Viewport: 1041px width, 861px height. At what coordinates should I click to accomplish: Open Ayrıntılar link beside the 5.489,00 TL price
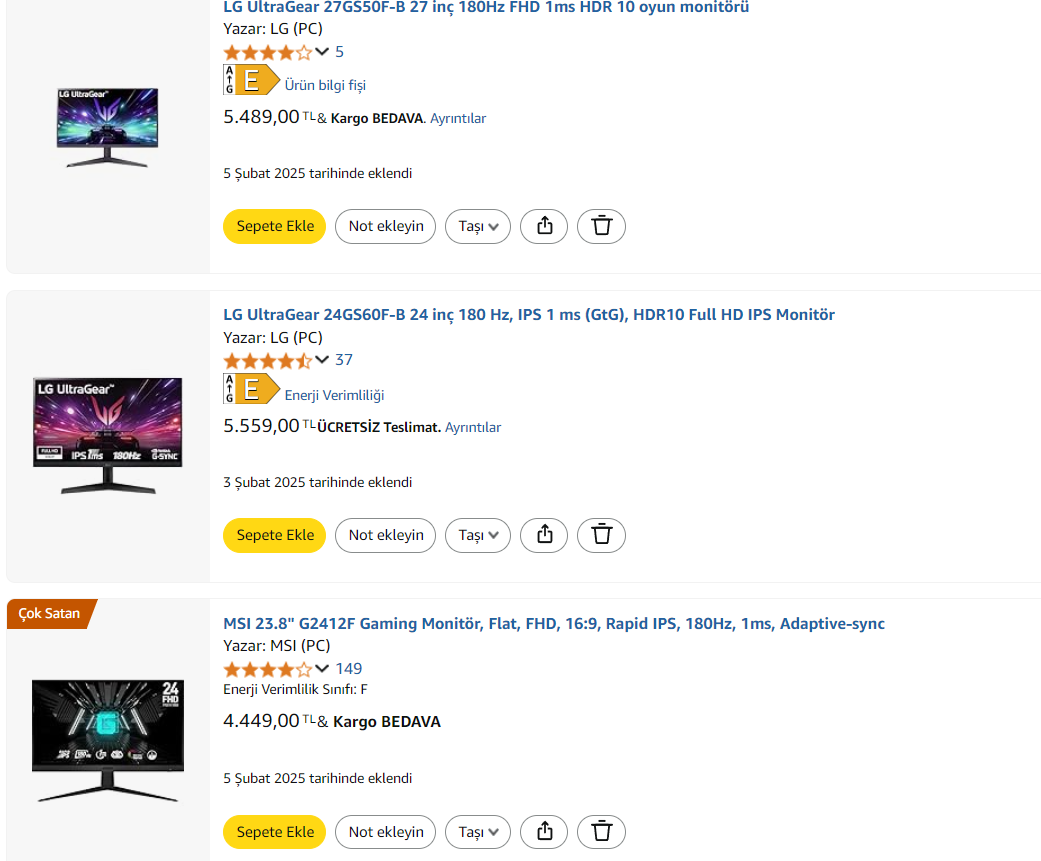pyautogui.click(x=458, y=118)
